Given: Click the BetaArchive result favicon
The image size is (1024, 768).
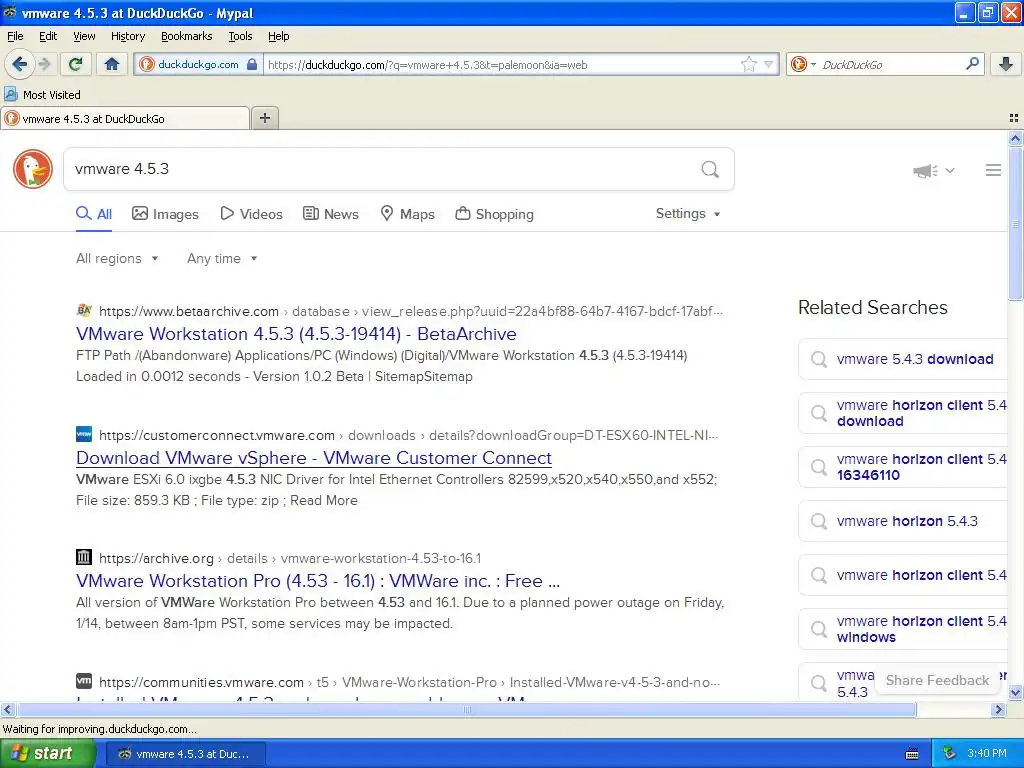Looking at the screenshot, I should coord(84,310).
